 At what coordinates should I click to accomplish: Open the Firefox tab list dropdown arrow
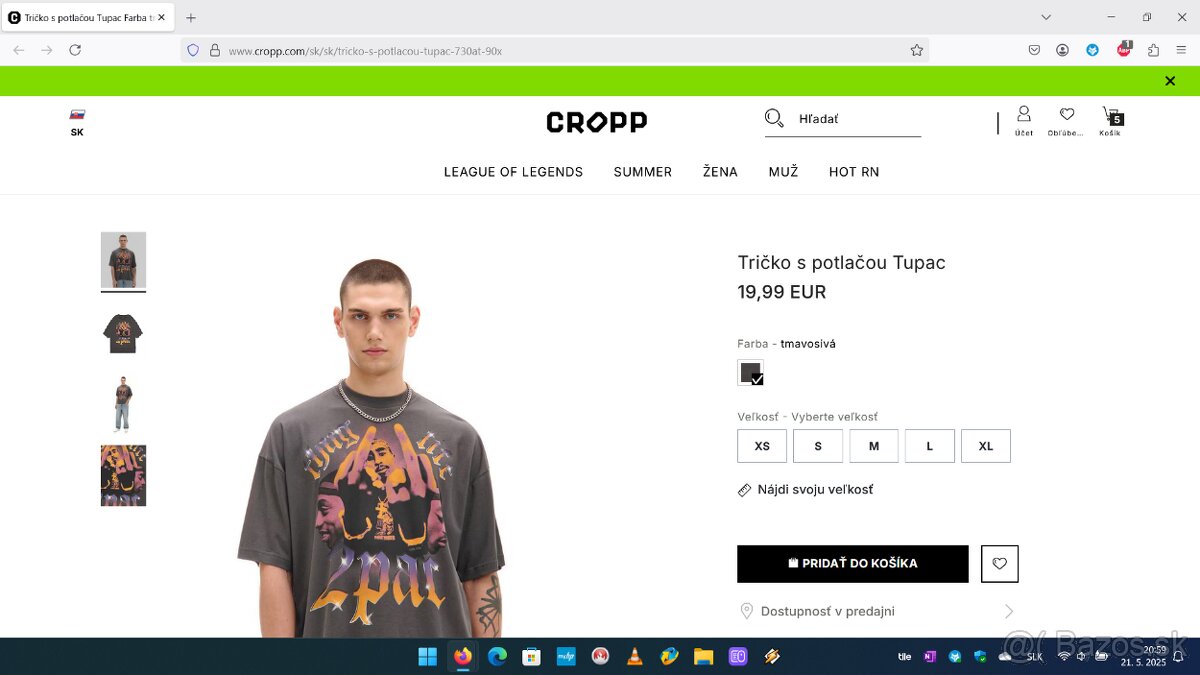click(x=1046, y=17)
